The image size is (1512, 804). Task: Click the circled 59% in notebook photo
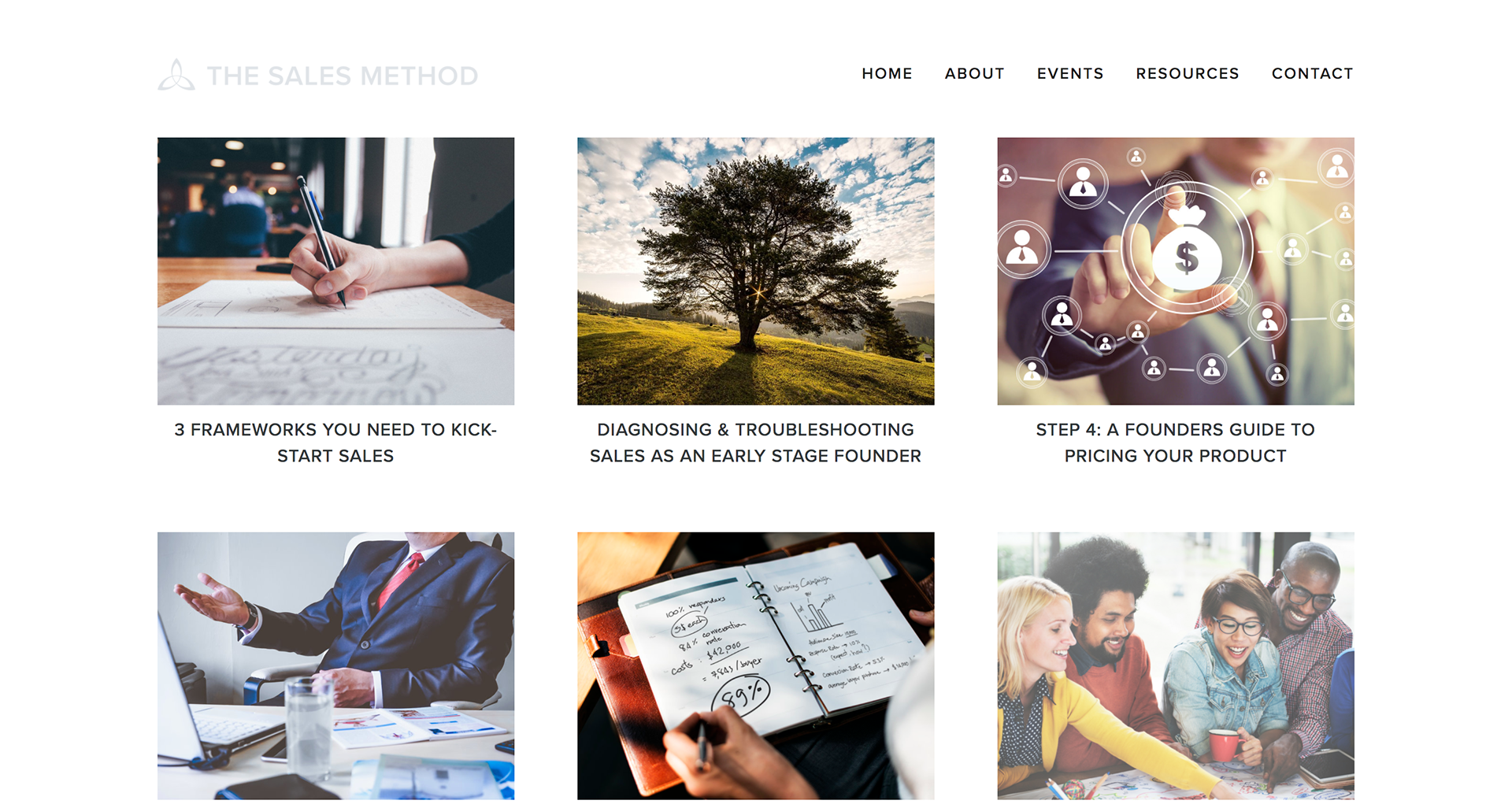click(741, 694)
